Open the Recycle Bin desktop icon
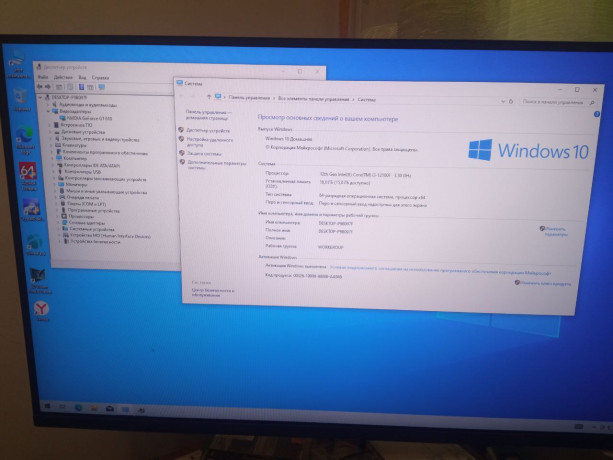Screen dimensions: 613x460 pos(21,100)
